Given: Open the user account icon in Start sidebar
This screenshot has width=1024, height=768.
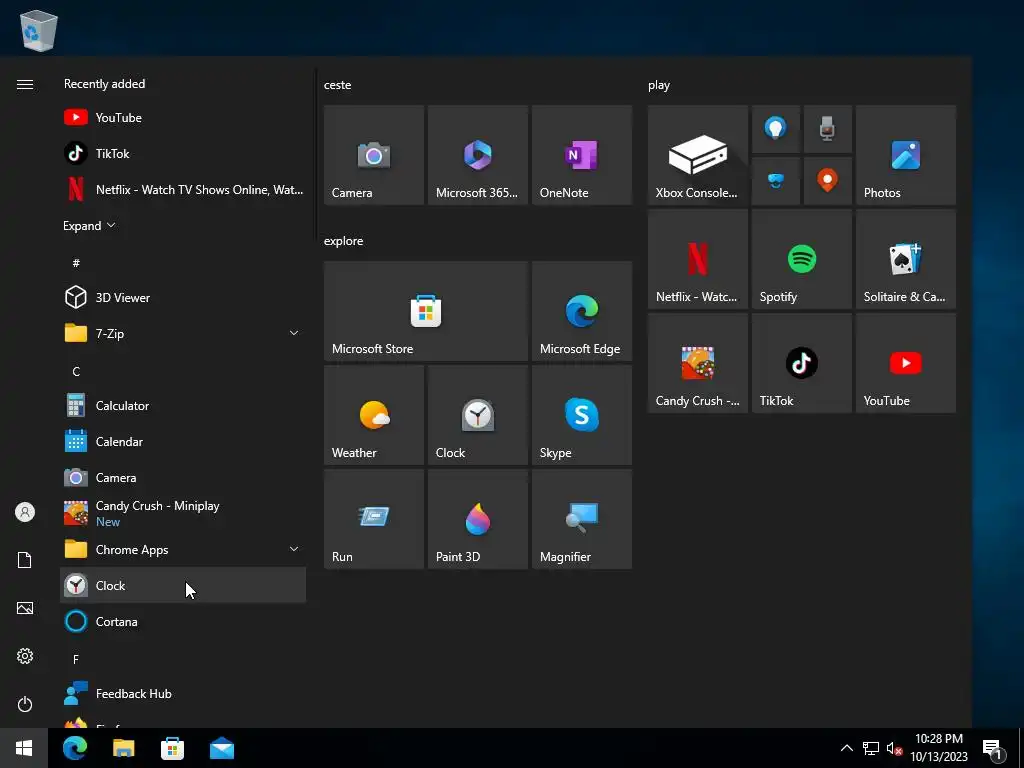Looking at the screenshot, I should pos(25,512).
